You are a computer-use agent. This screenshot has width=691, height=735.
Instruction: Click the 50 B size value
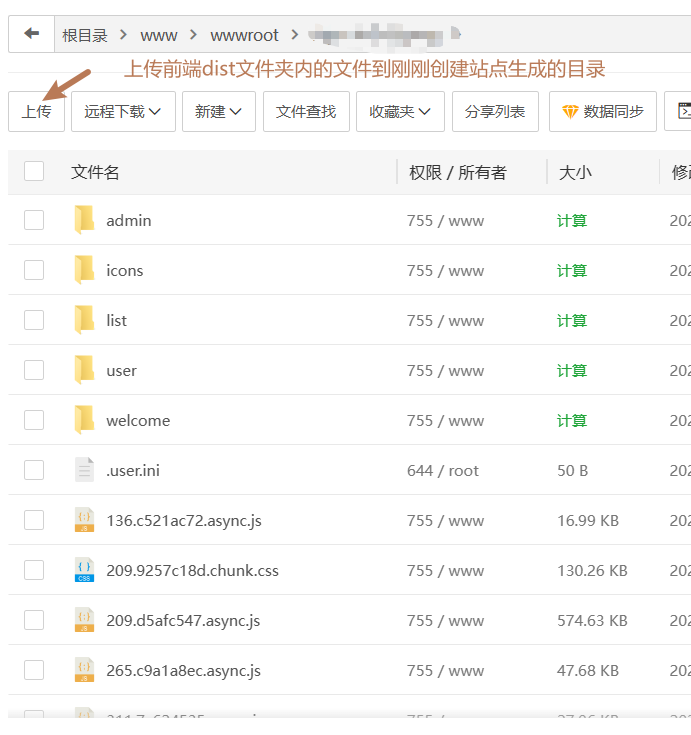point(572,471)
